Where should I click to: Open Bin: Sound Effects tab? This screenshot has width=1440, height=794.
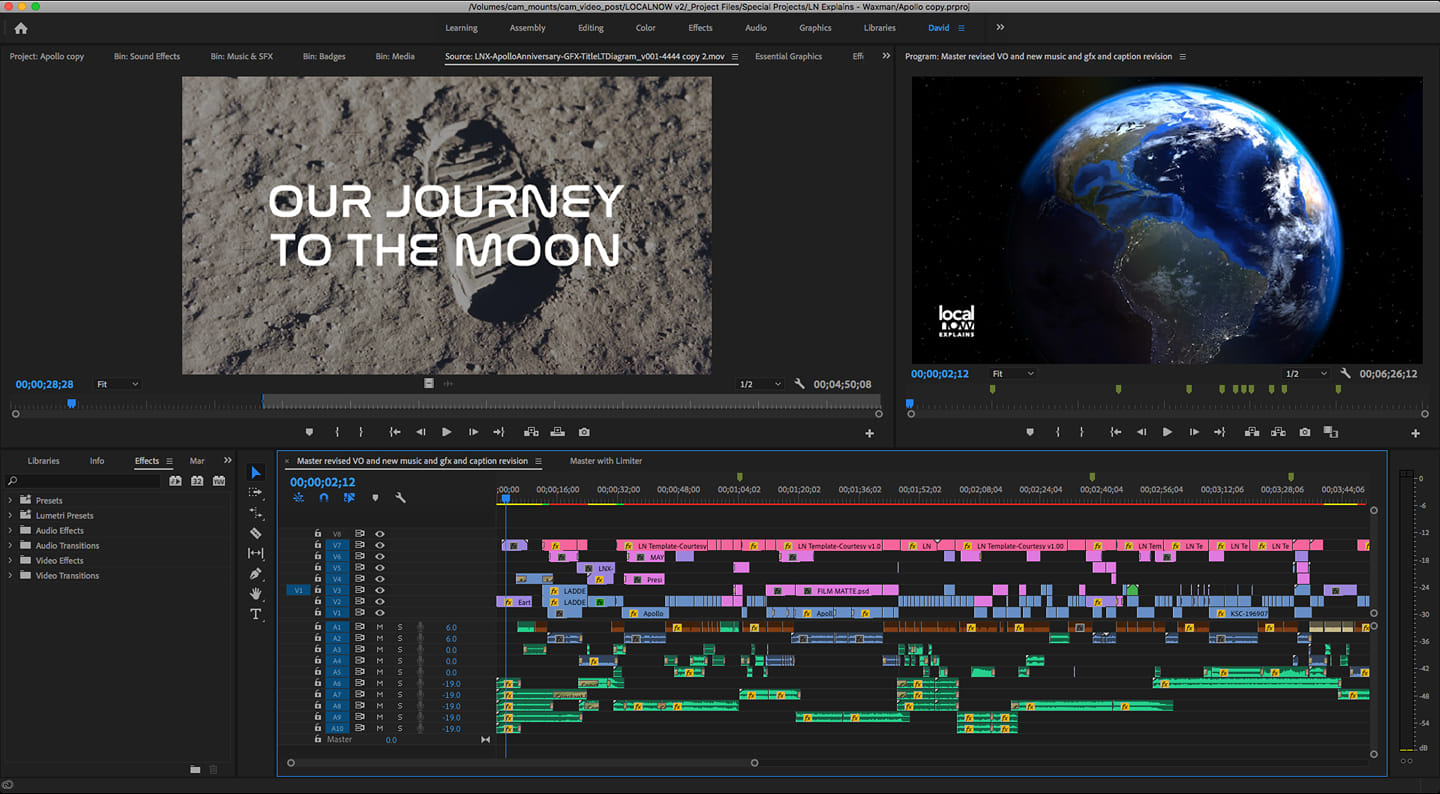(x=147, y=56)
